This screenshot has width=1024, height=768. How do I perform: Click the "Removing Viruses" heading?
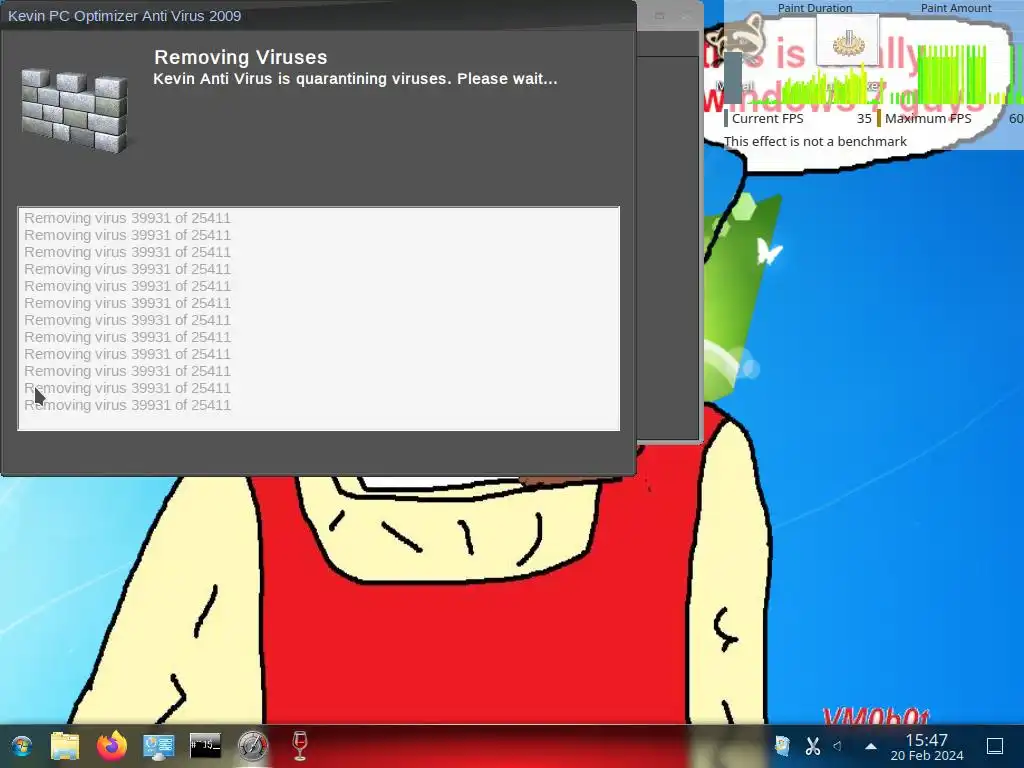coord(240,57)
